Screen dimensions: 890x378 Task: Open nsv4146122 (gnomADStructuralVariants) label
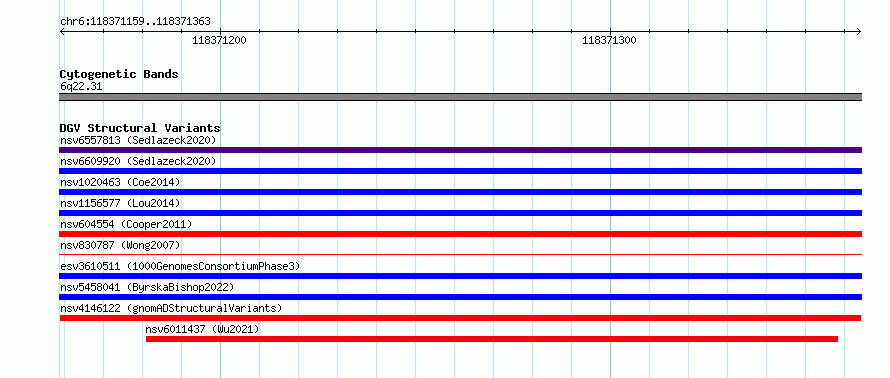(x=171, y=308)
